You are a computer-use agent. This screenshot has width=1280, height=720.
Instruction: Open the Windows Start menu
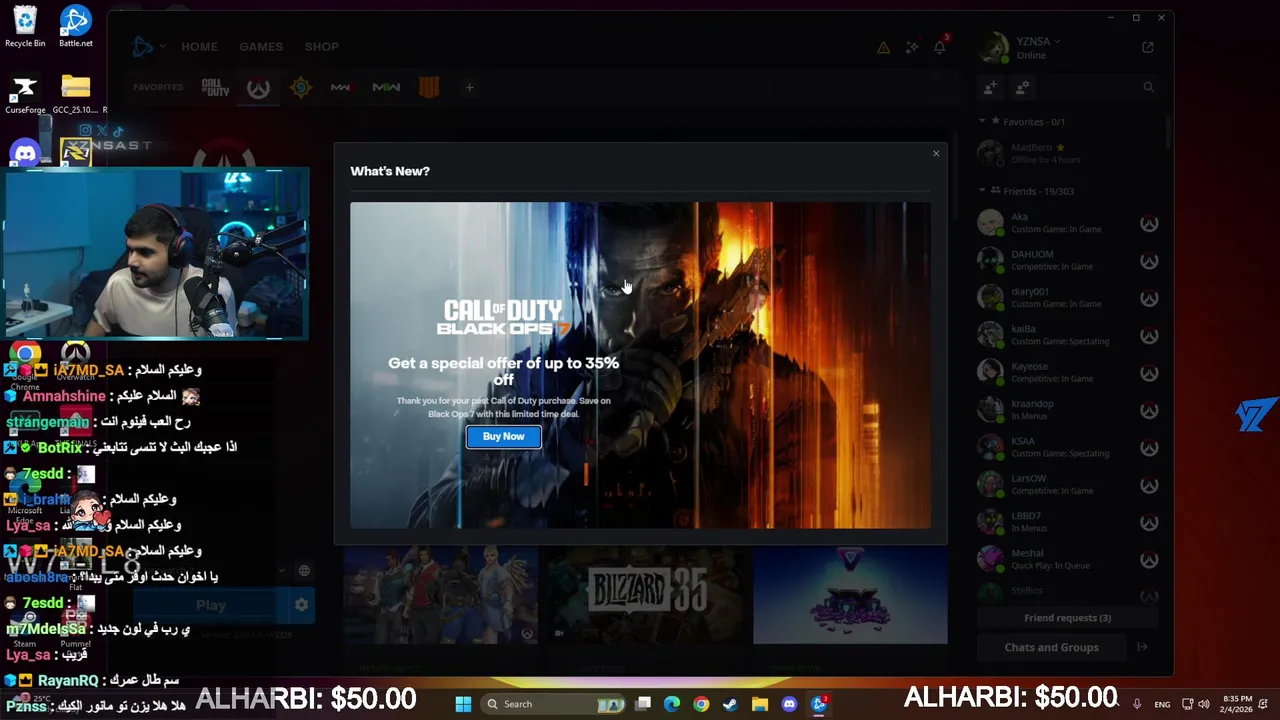pos(463,704)
